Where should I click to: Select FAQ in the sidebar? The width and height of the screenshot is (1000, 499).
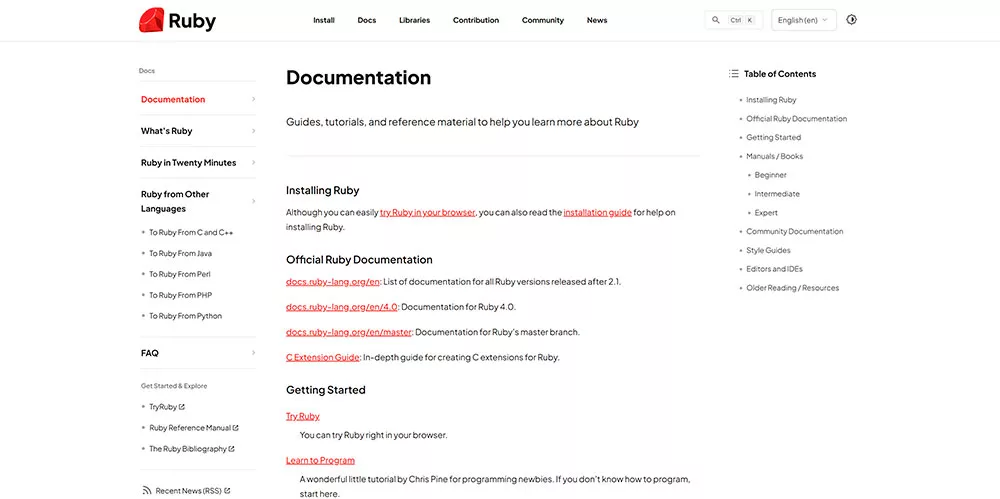(x=150, y=353)
